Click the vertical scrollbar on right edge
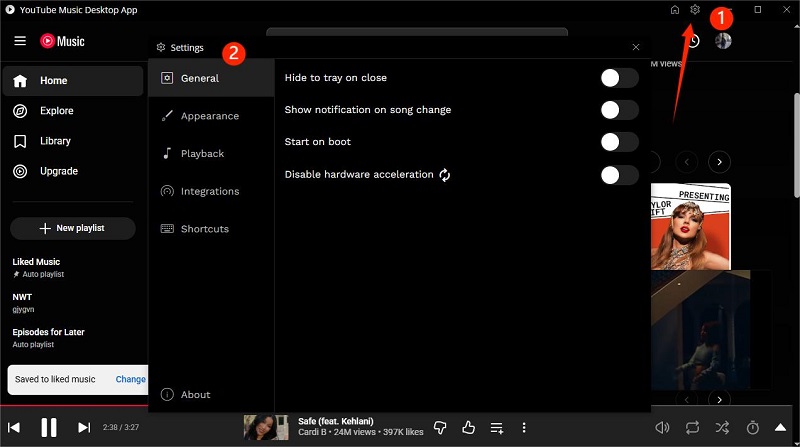 [797, 145]
